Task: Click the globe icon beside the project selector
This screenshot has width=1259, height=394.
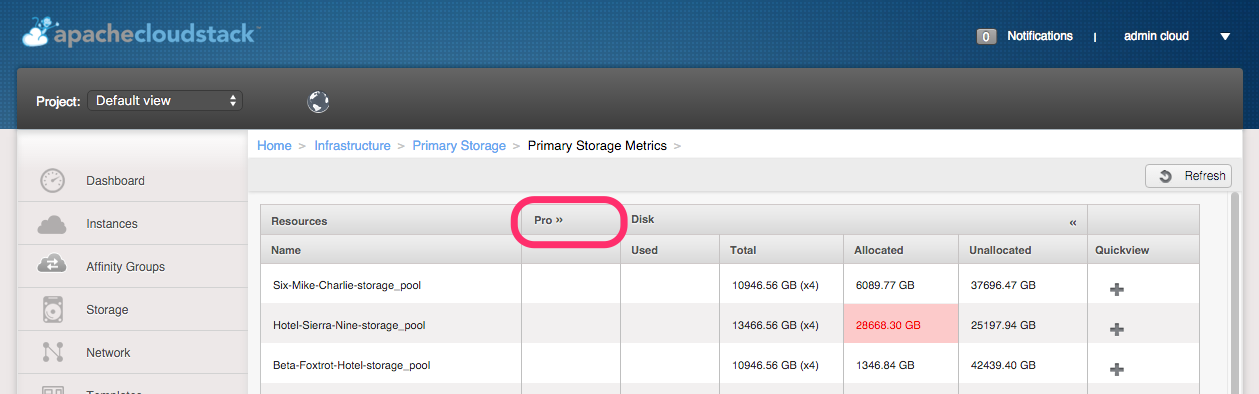Action: tap(319, 101)
